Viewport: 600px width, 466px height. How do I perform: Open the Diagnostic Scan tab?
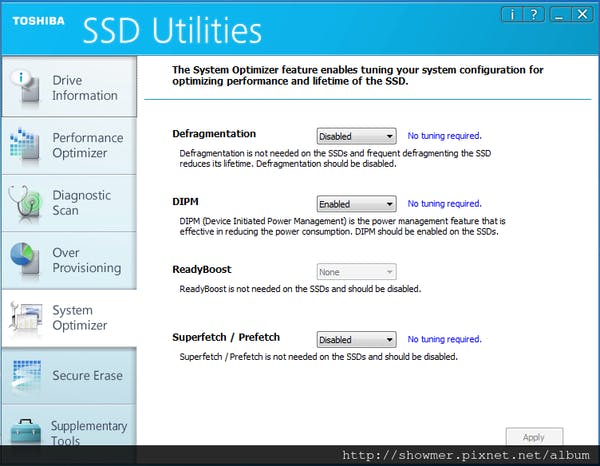click(82, 203)
